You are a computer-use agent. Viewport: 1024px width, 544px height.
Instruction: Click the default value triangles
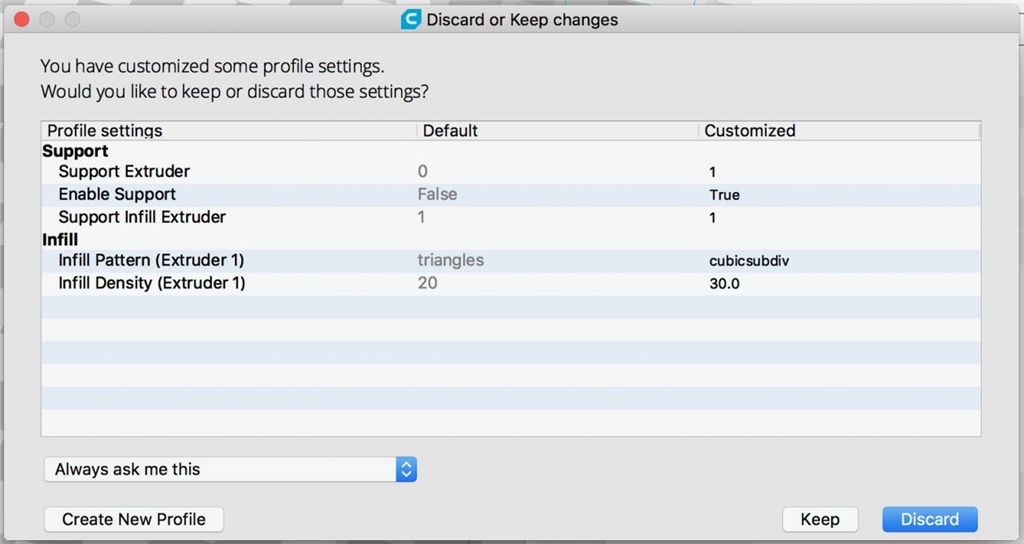pyautogui.click(x=451, y=261)
